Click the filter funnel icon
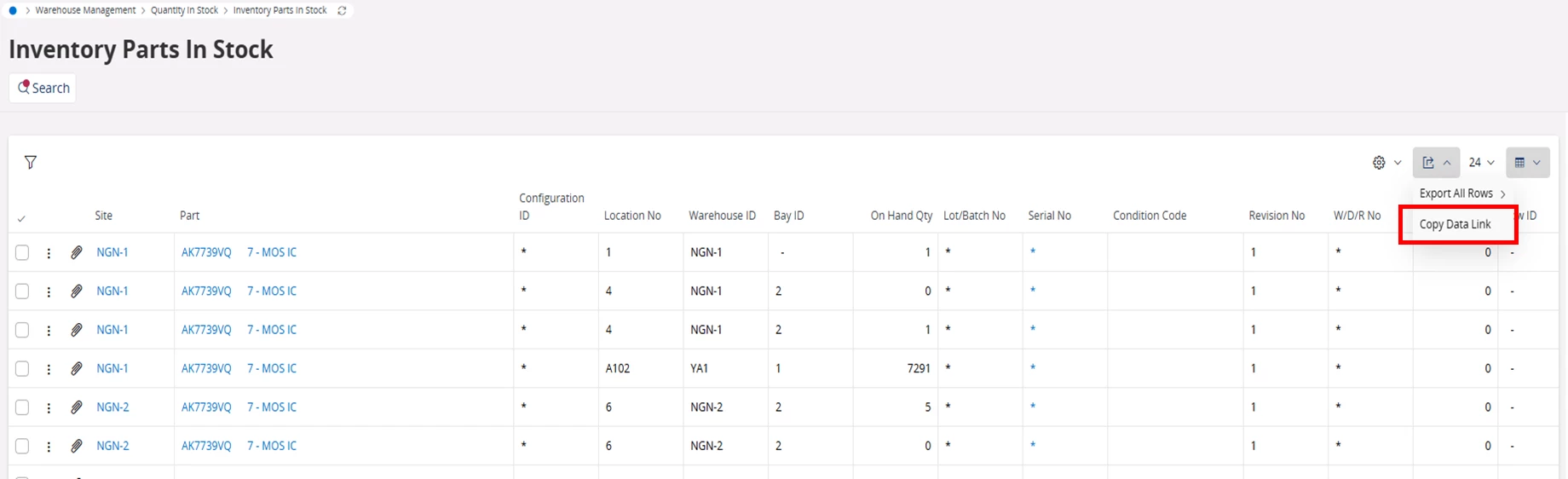 pyautogui.click(x=31, y=162)
